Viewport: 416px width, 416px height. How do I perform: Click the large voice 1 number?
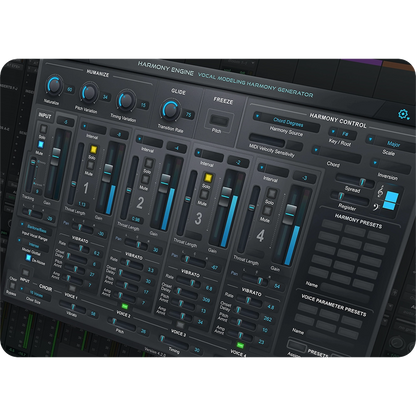86,188
